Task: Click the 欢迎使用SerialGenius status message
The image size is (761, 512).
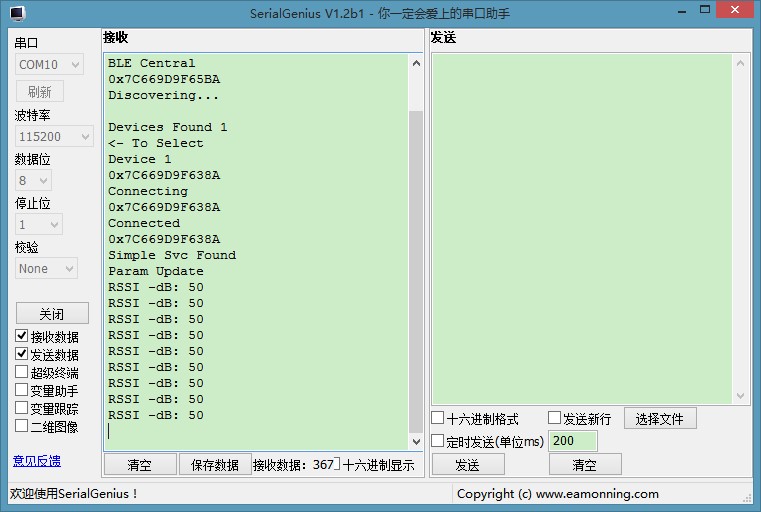Action: pyautogui.click(x=74, y=494)
